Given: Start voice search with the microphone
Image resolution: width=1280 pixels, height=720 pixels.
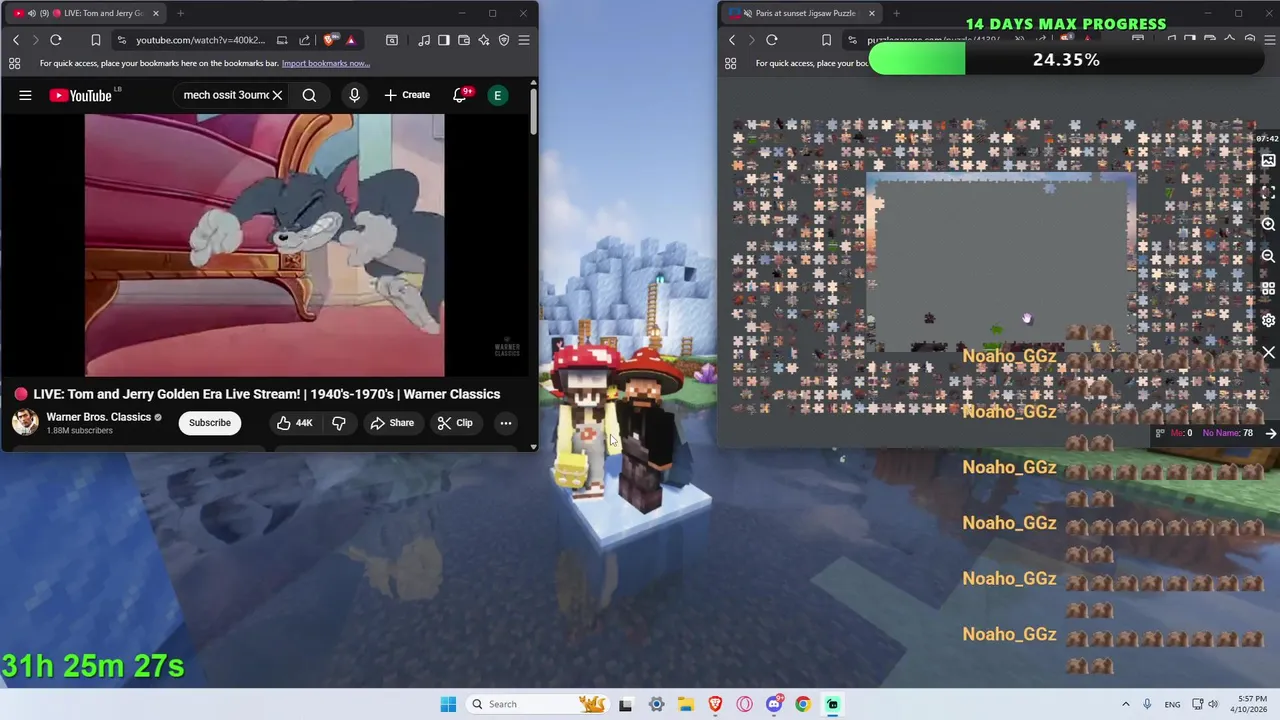Looking at the screenshot, I should point(354,95).
